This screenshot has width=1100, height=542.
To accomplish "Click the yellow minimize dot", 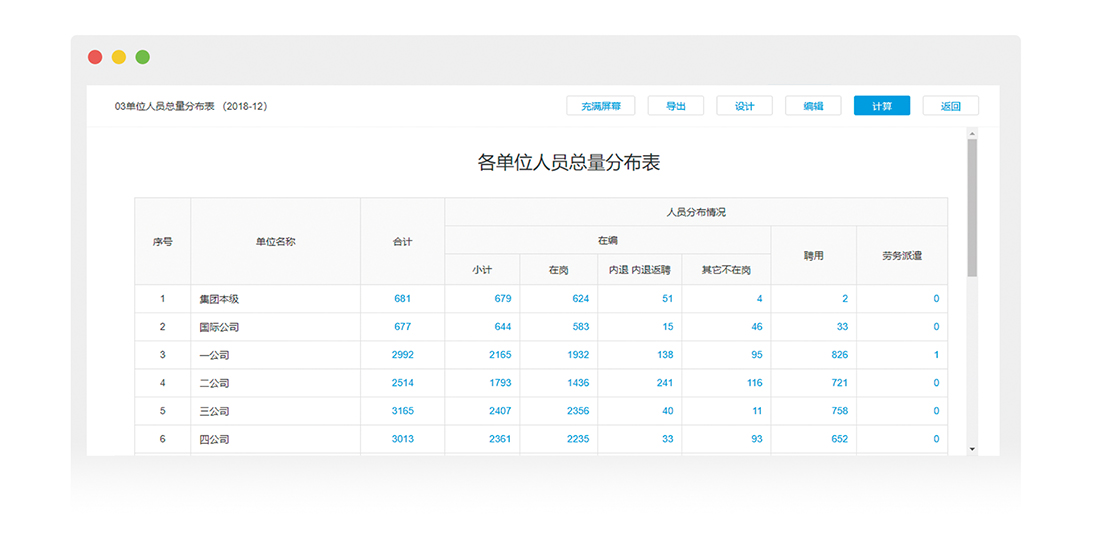I will point(119,57).
